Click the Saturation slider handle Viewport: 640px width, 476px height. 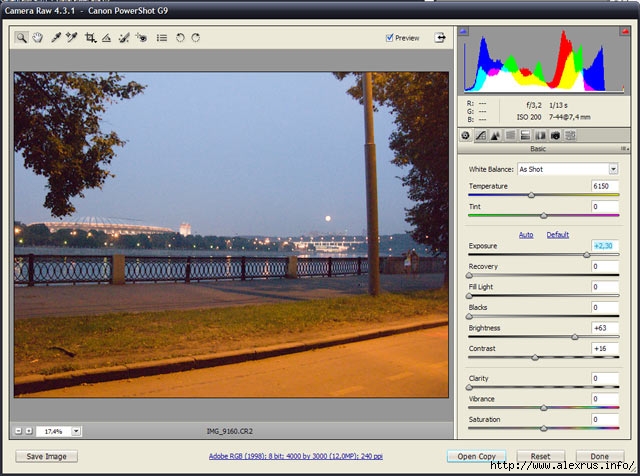point(544,429)
